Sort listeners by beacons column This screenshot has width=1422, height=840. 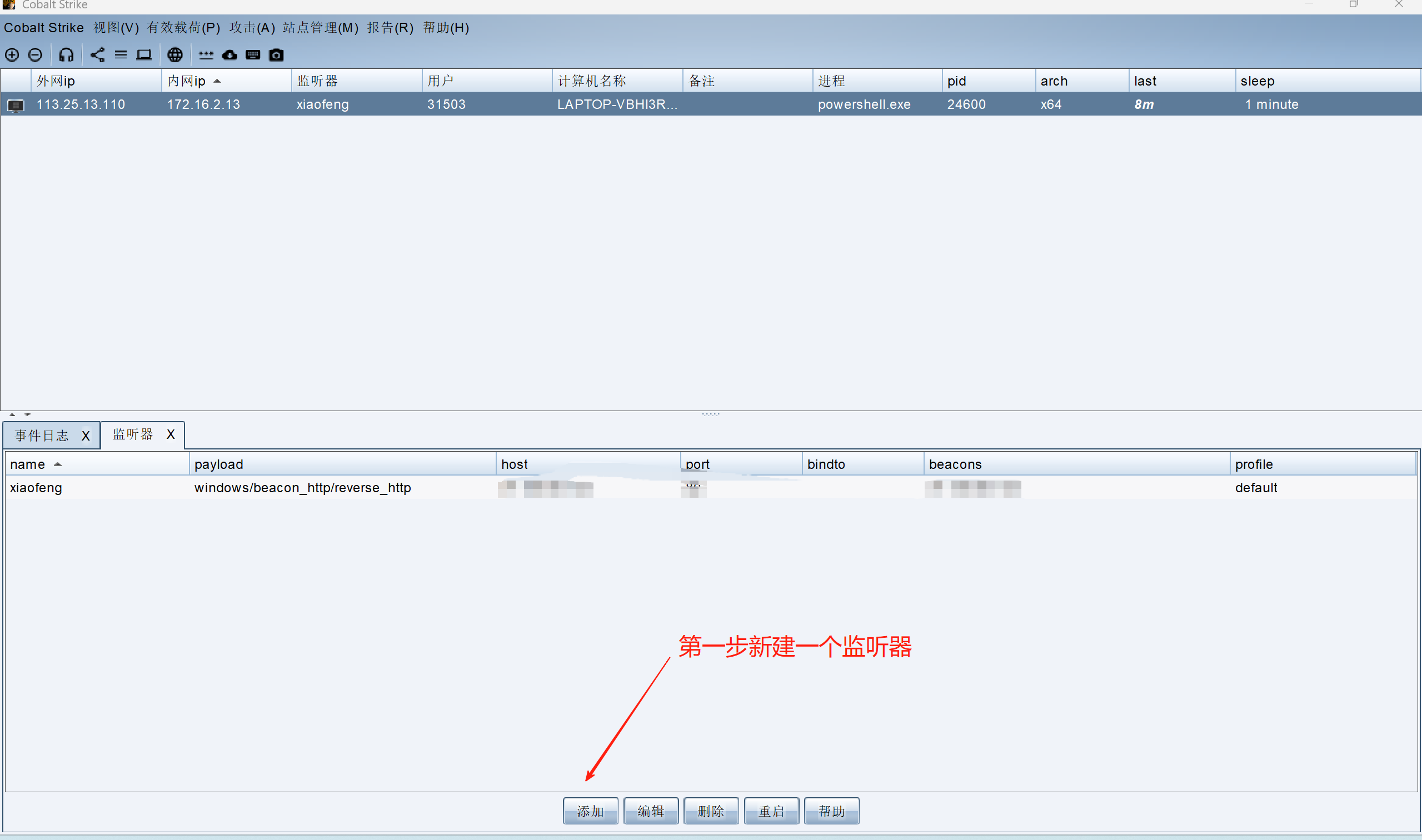coord(1077,464)
